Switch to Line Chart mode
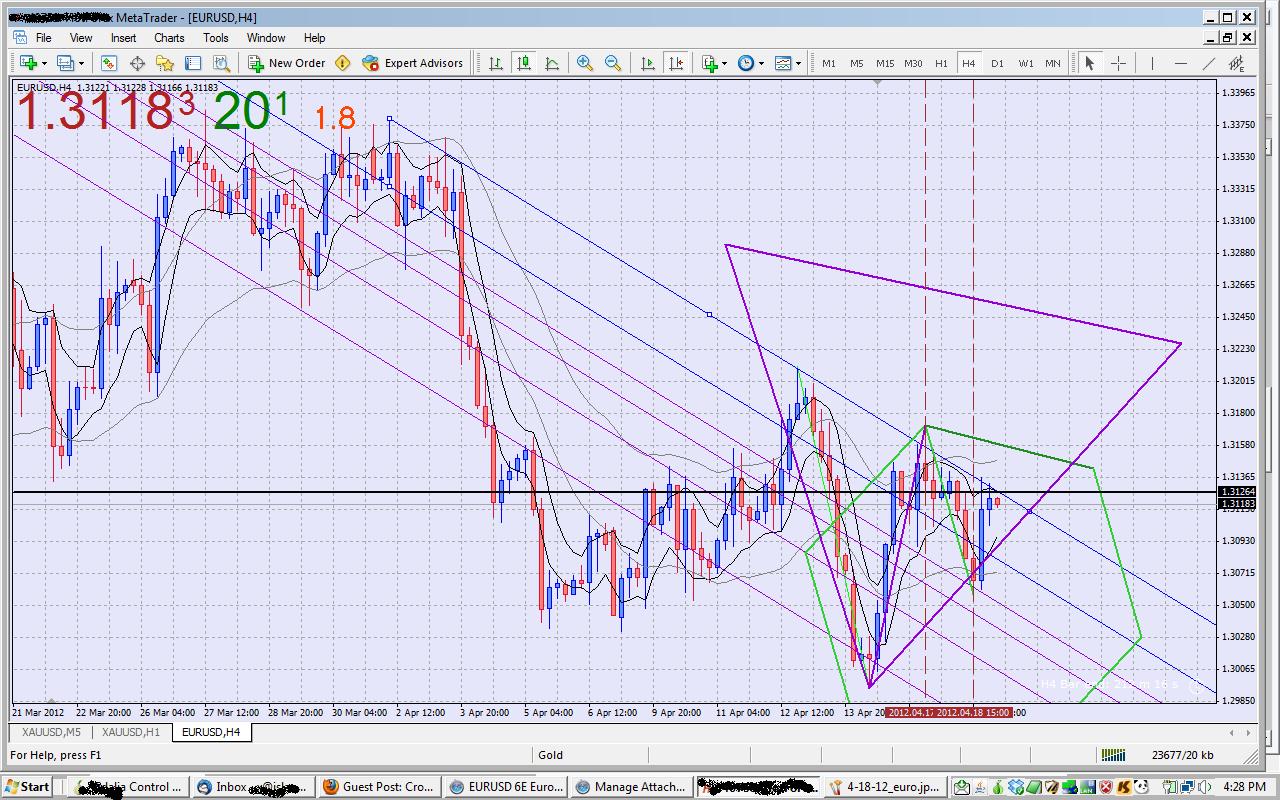The height and width of the screenshot is (800, 1280). click(551, 63)
